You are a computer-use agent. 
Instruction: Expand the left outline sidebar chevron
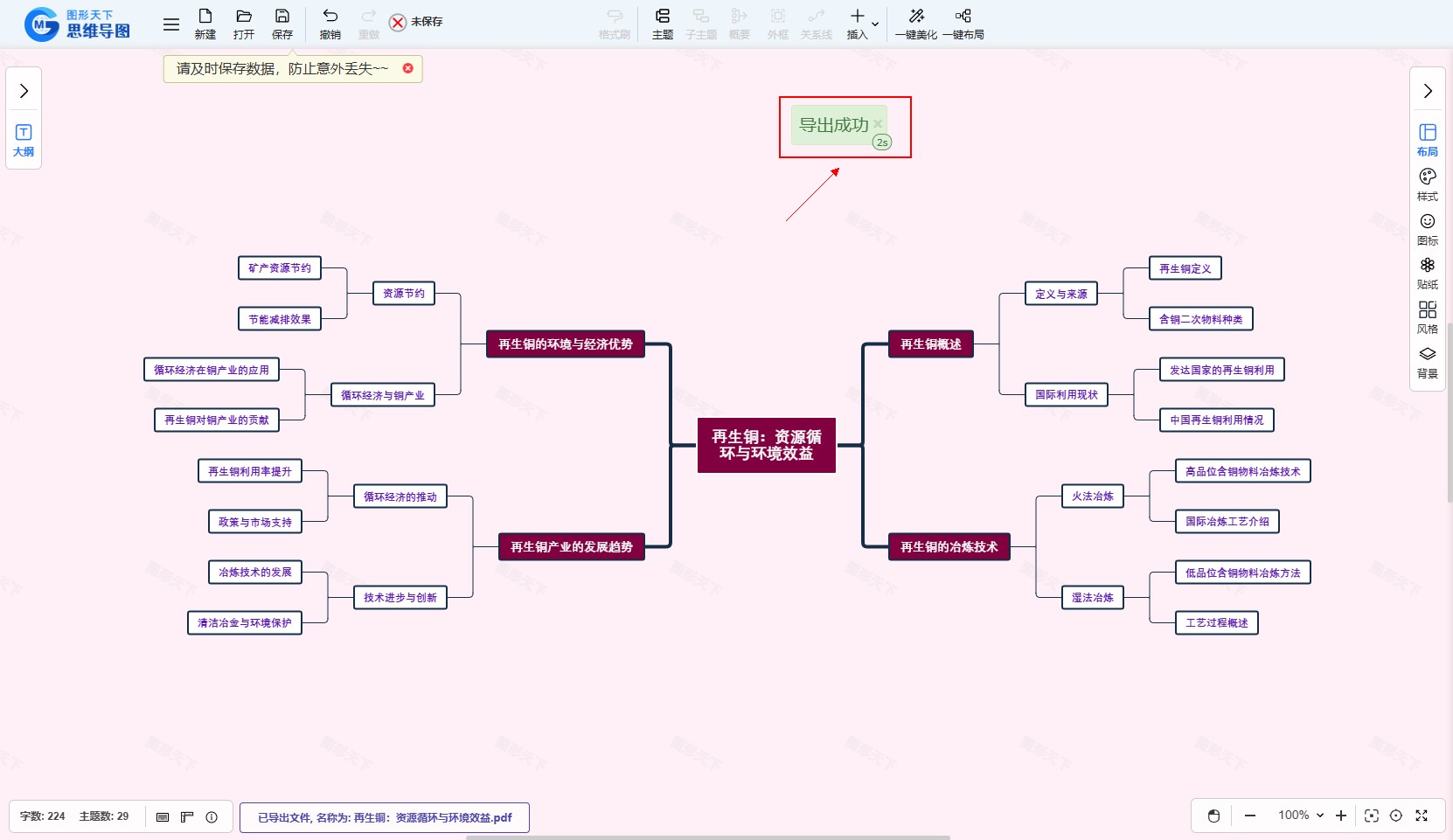24,91
